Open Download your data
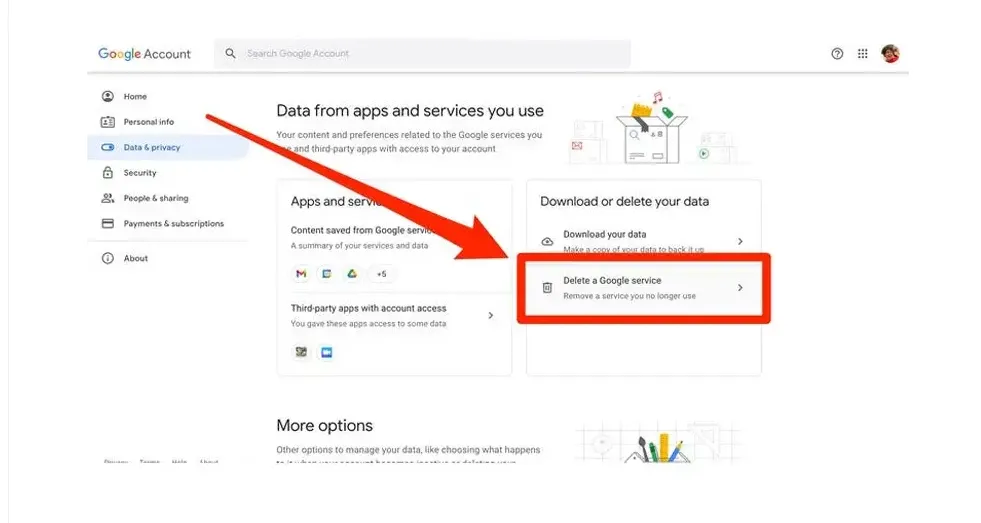Viewport: 981px width, 523px height. 643,241
